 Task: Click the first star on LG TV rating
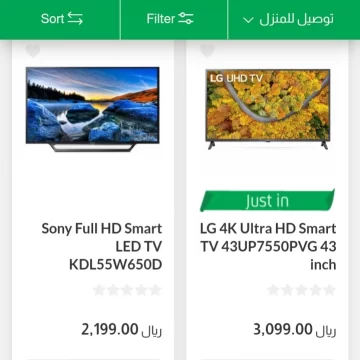273,290
